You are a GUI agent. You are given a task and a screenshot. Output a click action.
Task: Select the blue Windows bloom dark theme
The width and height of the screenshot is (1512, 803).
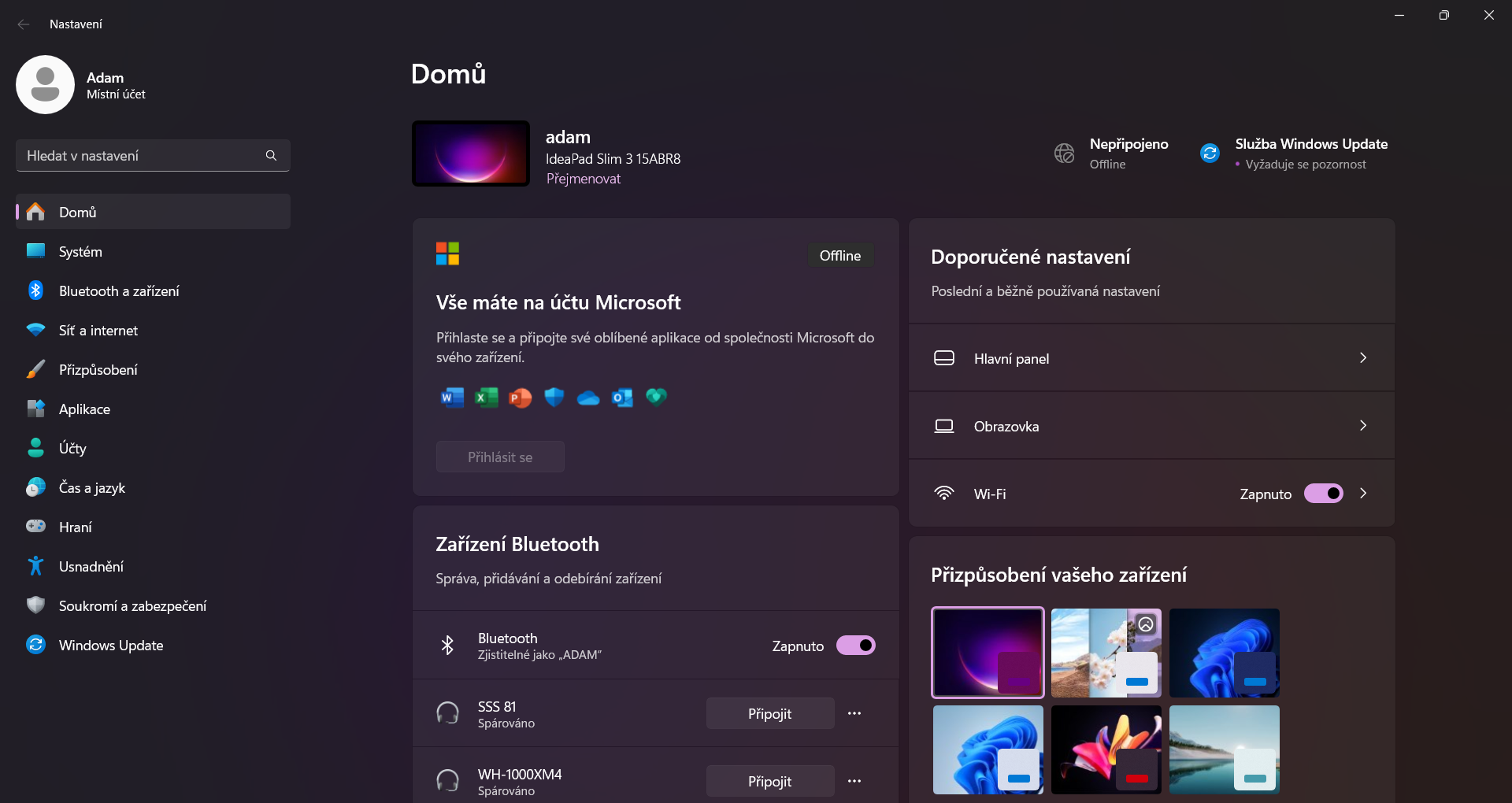point(1224,653)
